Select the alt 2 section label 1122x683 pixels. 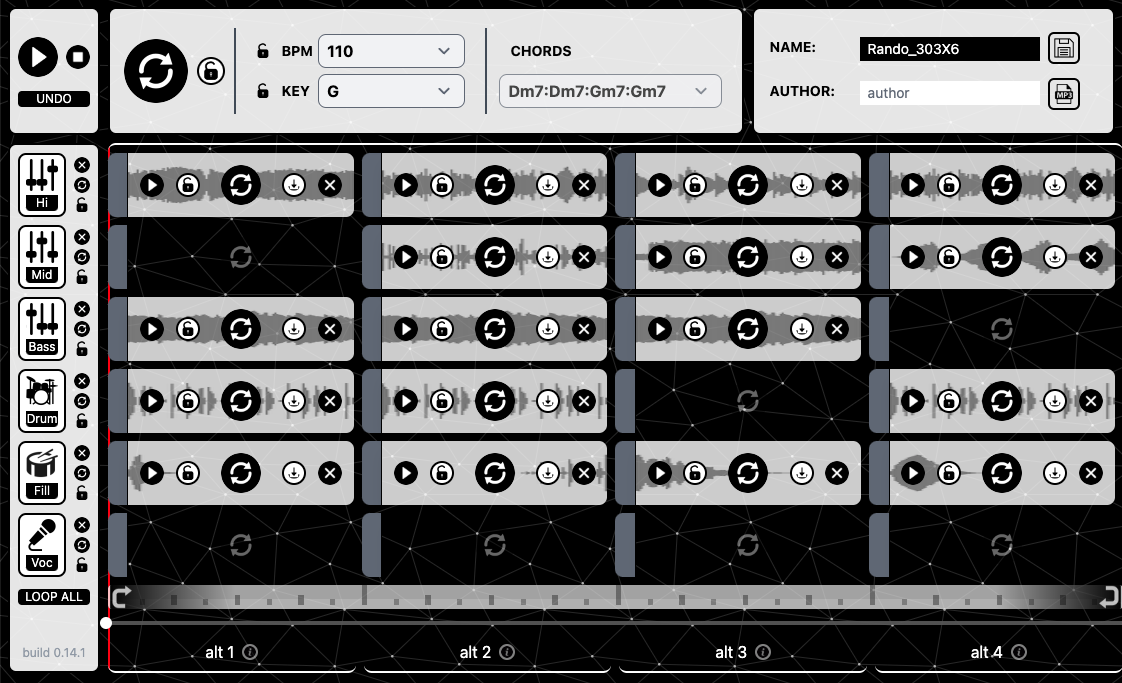(x=475, y=652)
